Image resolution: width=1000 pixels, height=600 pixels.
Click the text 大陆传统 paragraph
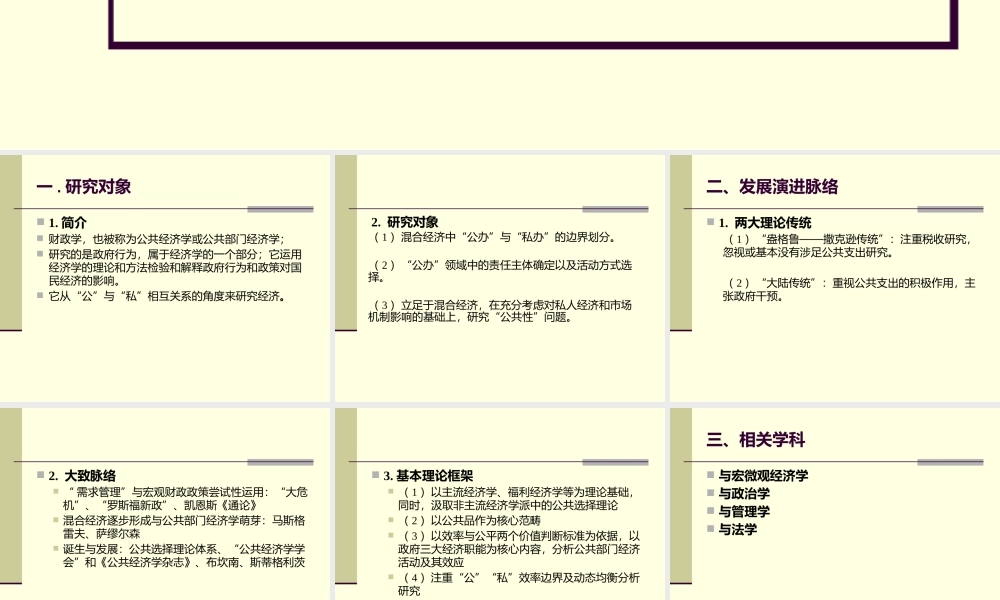pyautogui.click(x=850, y=288)
